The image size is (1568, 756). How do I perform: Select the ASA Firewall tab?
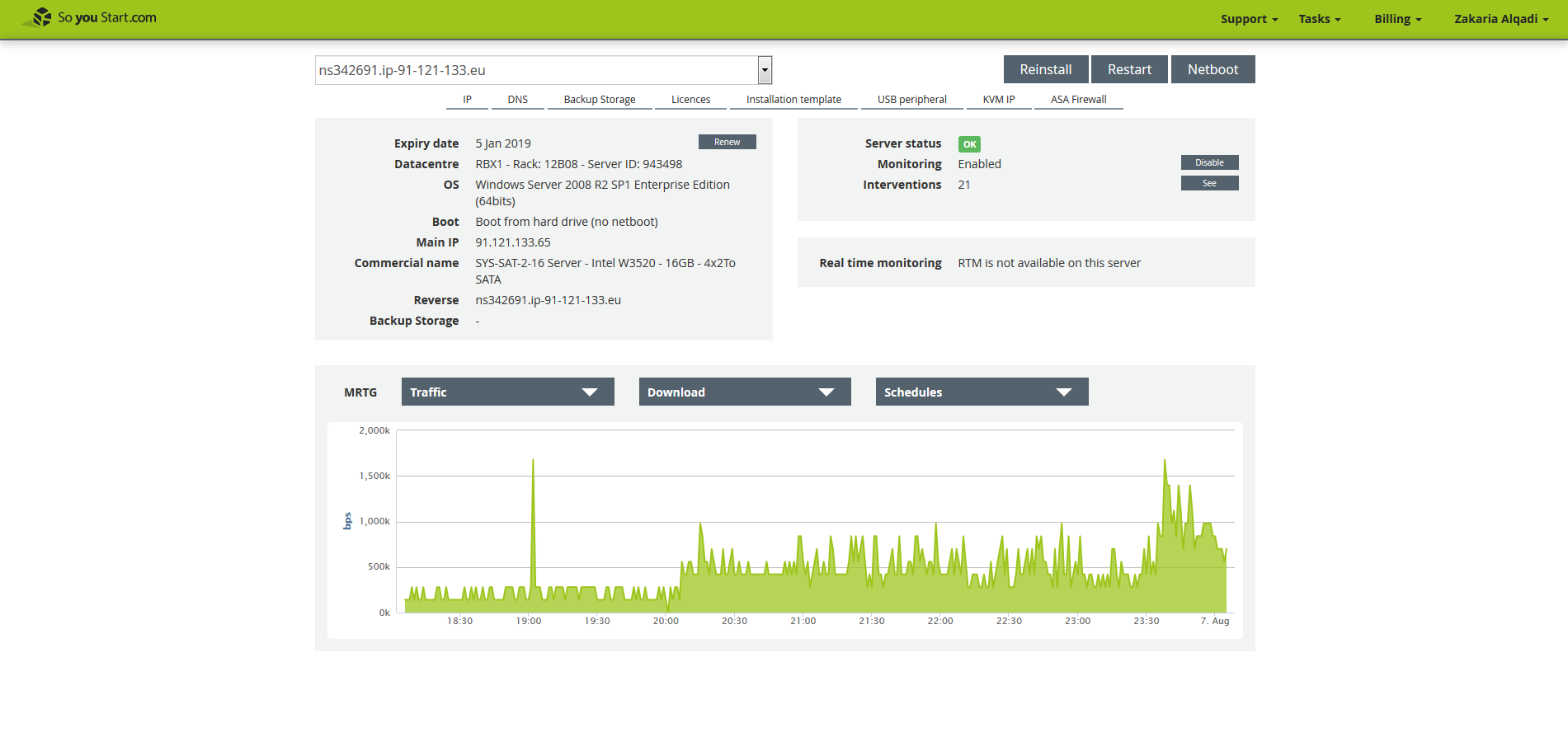[1078, 100]
